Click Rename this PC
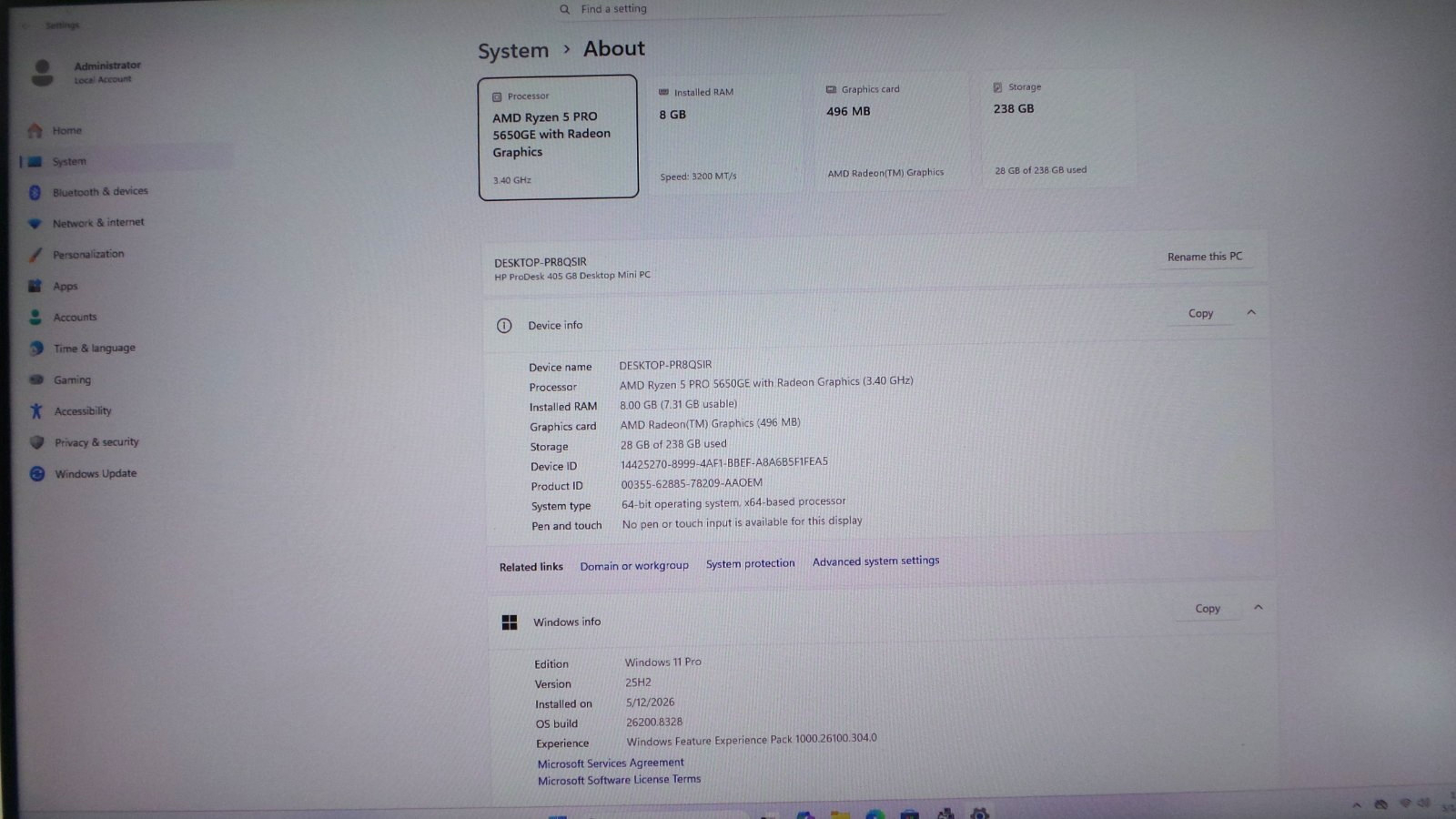The image size is (1456, 819). coord(1205,257)
